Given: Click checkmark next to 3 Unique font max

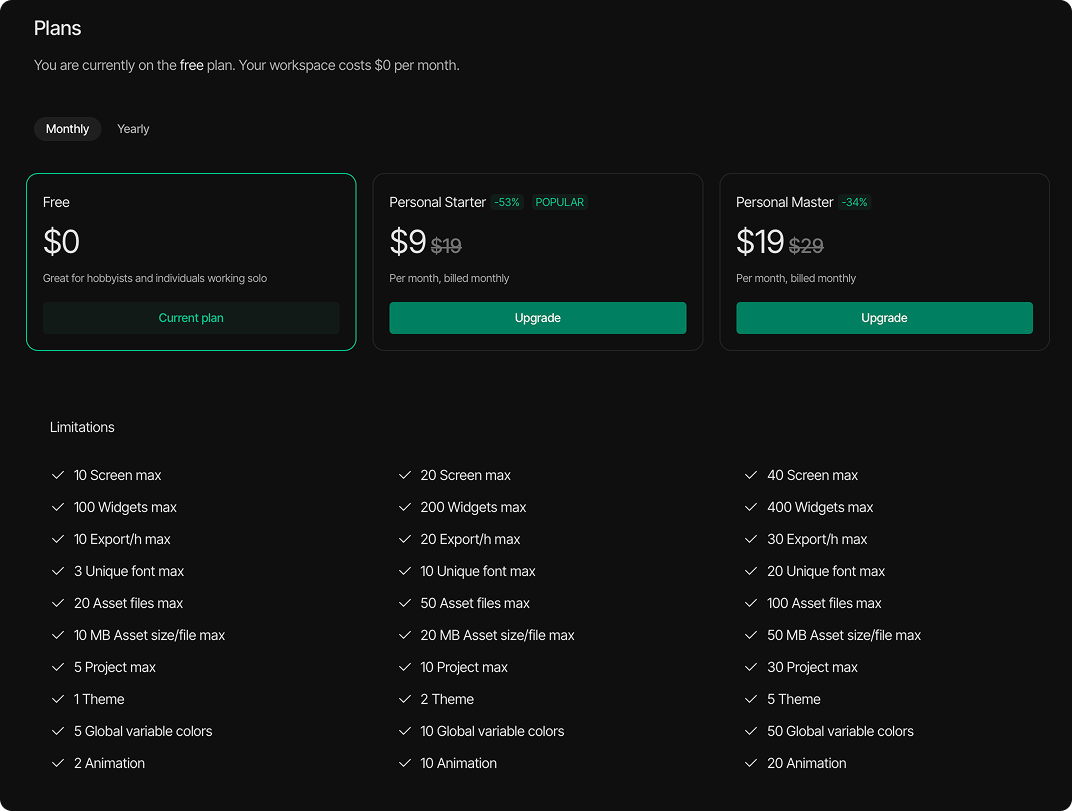Looking at the screenshot, I should coord(58,571).
